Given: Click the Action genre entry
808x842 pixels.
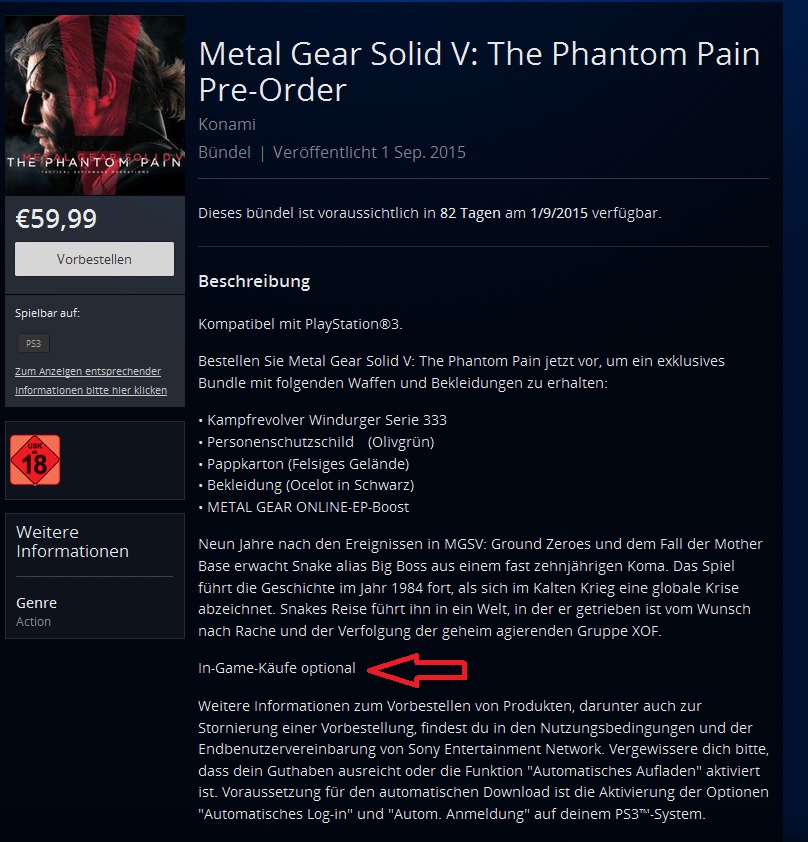Looking at the screenshot, I should point(33,621).
